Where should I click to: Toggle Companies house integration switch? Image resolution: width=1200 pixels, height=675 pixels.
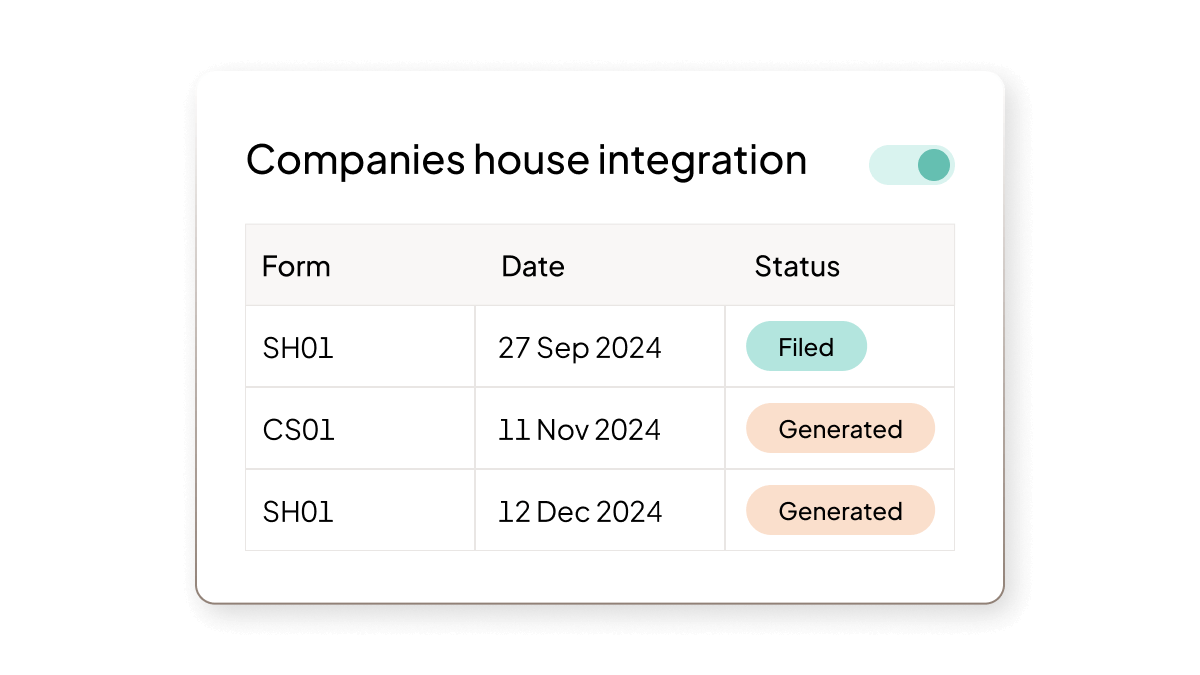point(911,165)
